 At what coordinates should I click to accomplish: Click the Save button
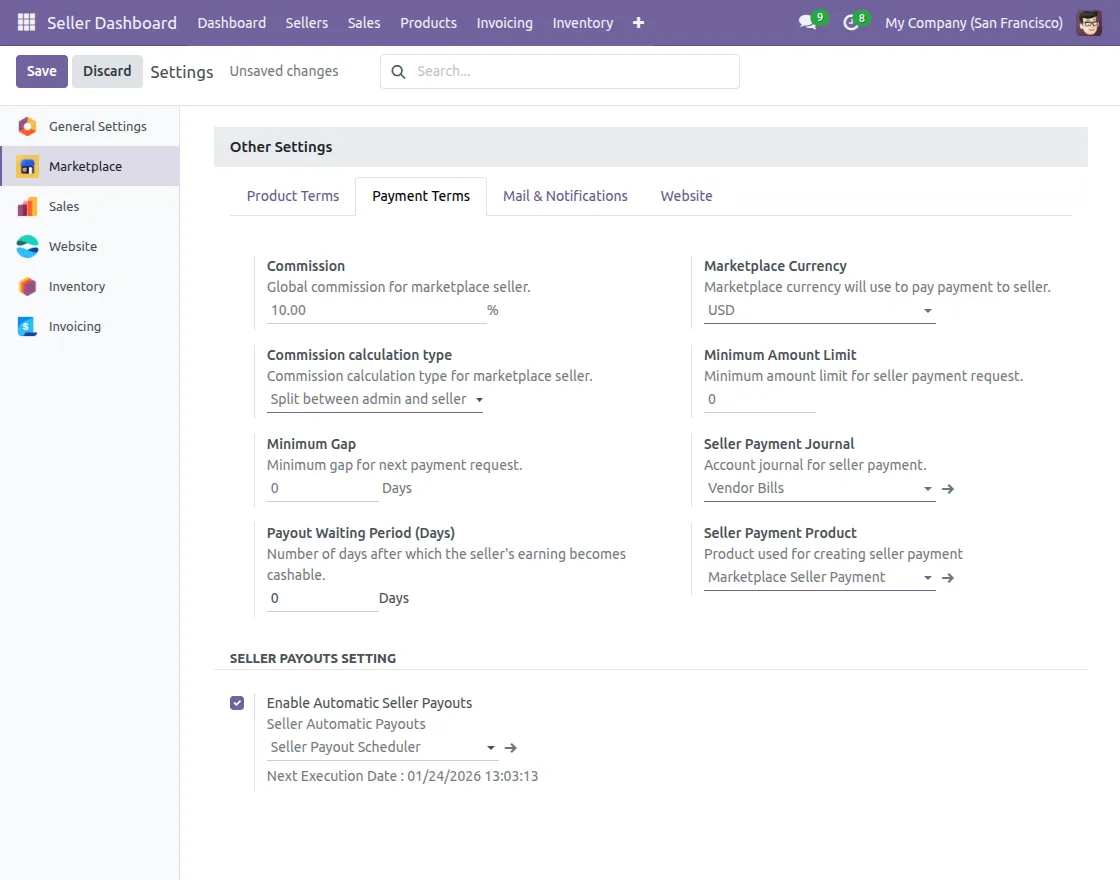42,71
